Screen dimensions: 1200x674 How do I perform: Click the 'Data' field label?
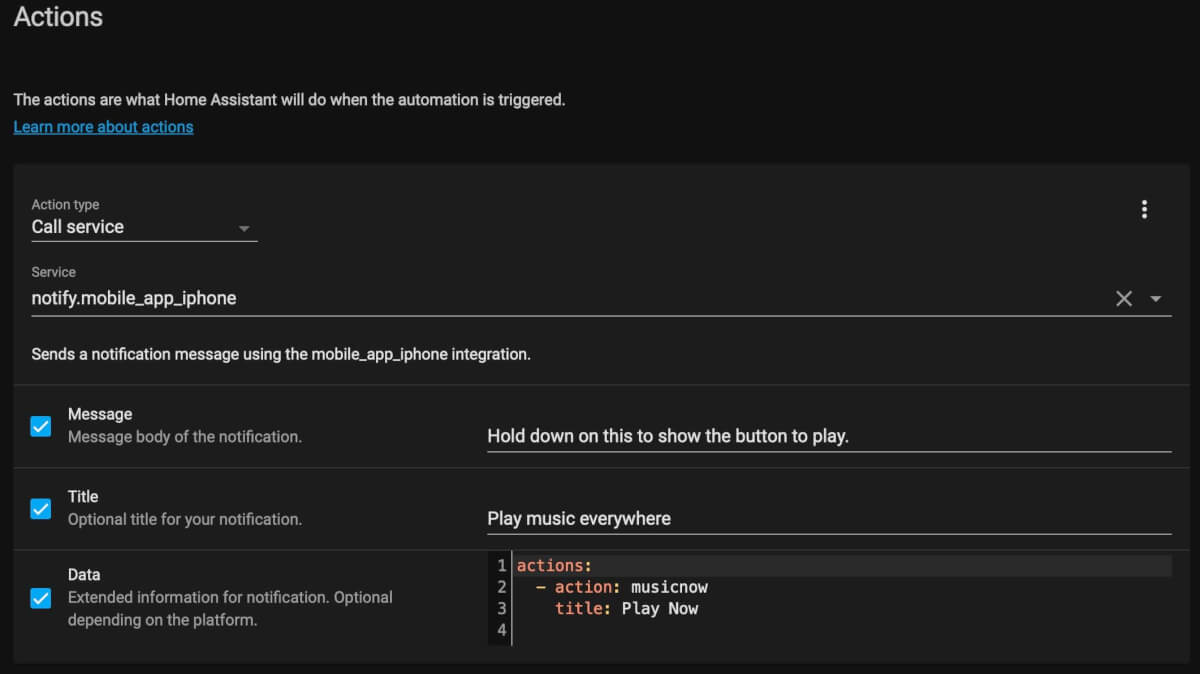pyautogui.click(x=84, y=575)
